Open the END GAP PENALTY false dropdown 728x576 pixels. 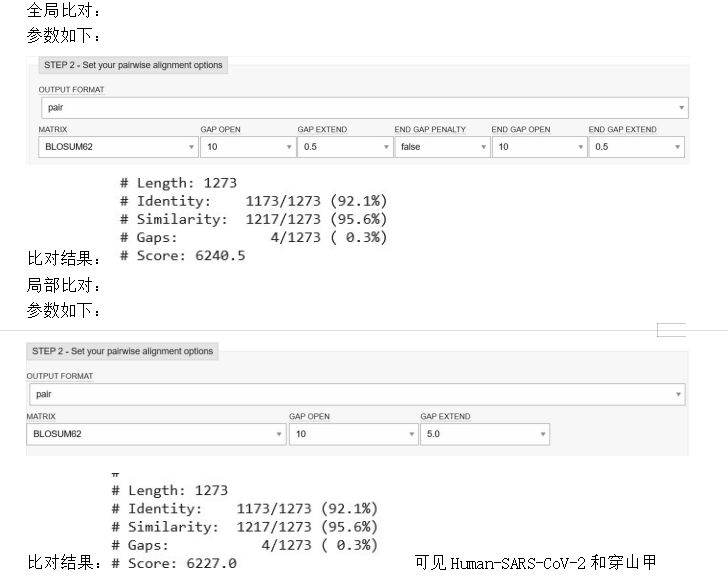442,147
